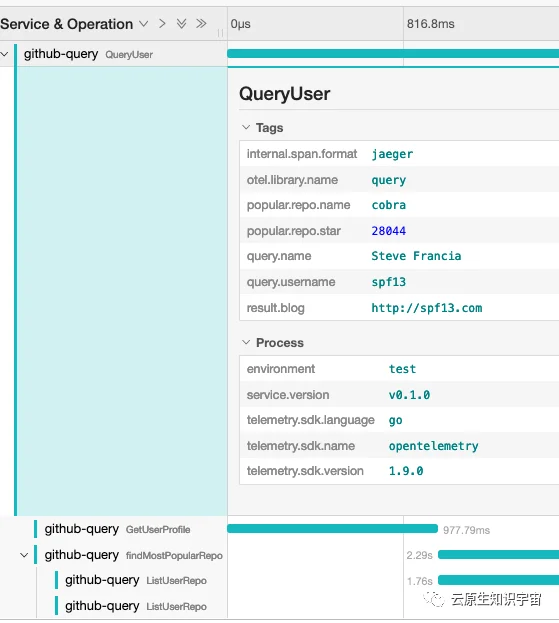Image resolution: width=559 pixels, height=623 pixels.
Task: Click the otel.library.name query tag row
Action: [399, 180]
